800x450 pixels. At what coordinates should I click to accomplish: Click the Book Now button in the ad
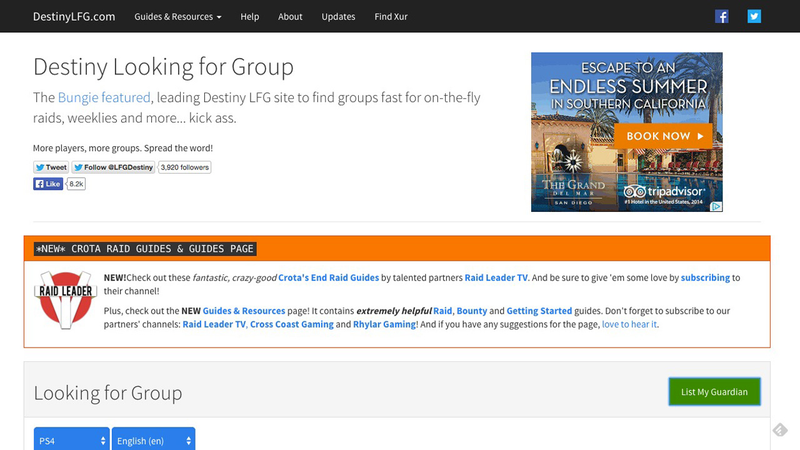pos(663,136)
